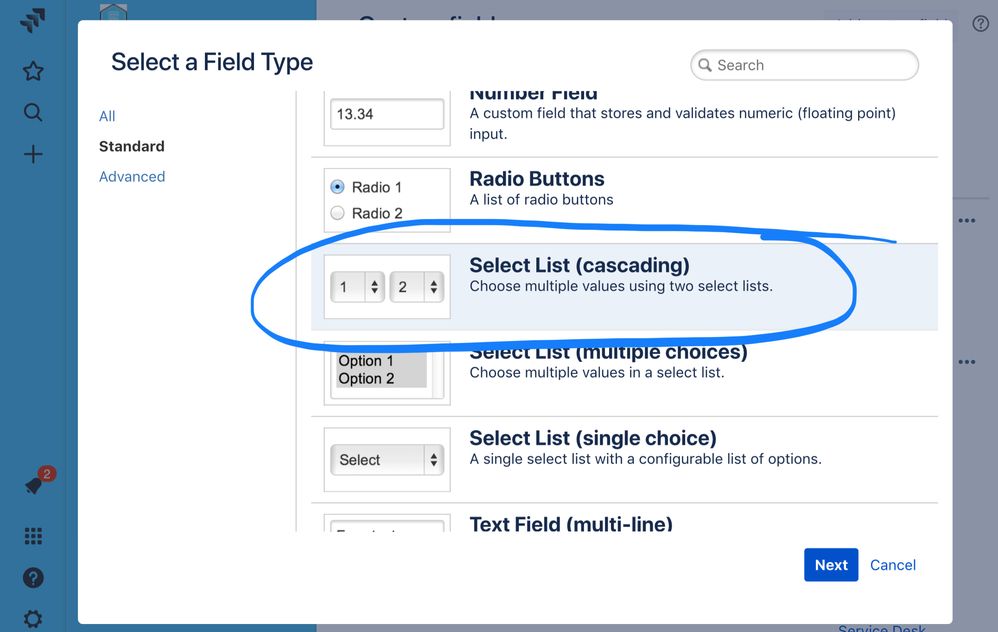Choose Select List (single choice) field type
This screenshot has height=632, width=998.
(624, 460)
